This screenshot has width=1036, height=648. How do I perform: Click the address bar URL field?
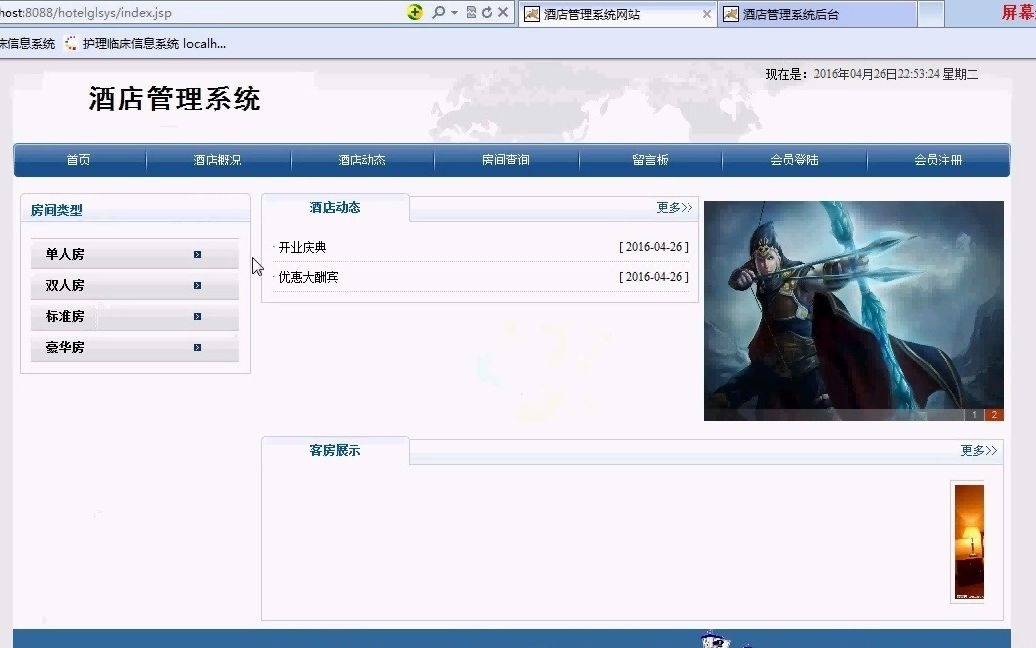click(200, 14)
